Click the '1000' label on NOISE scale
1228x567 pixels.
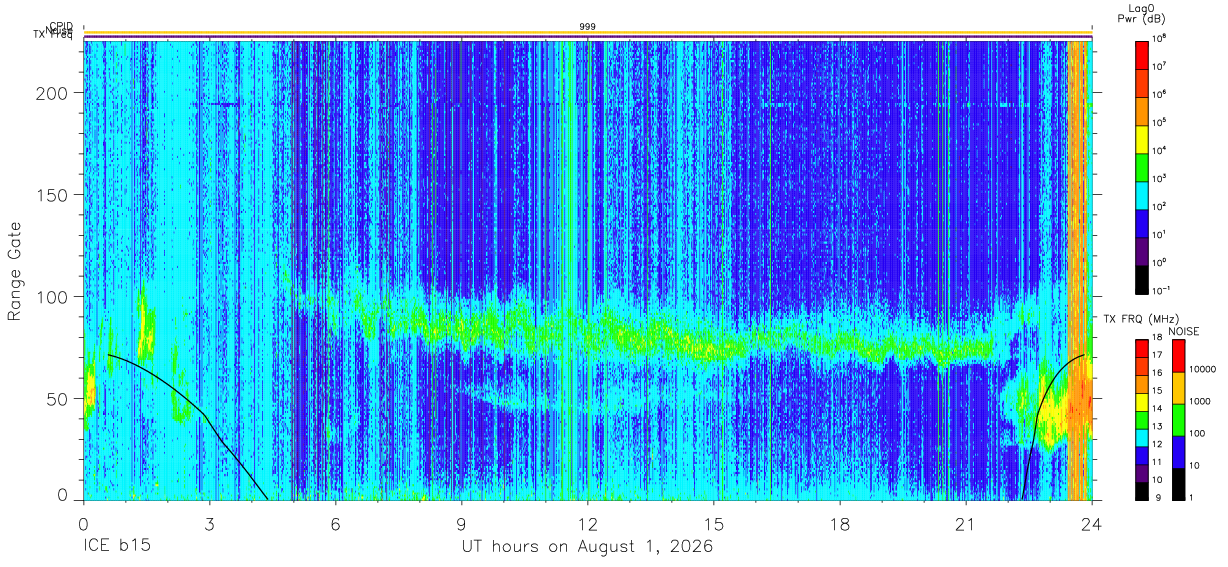pos(1198,400)
